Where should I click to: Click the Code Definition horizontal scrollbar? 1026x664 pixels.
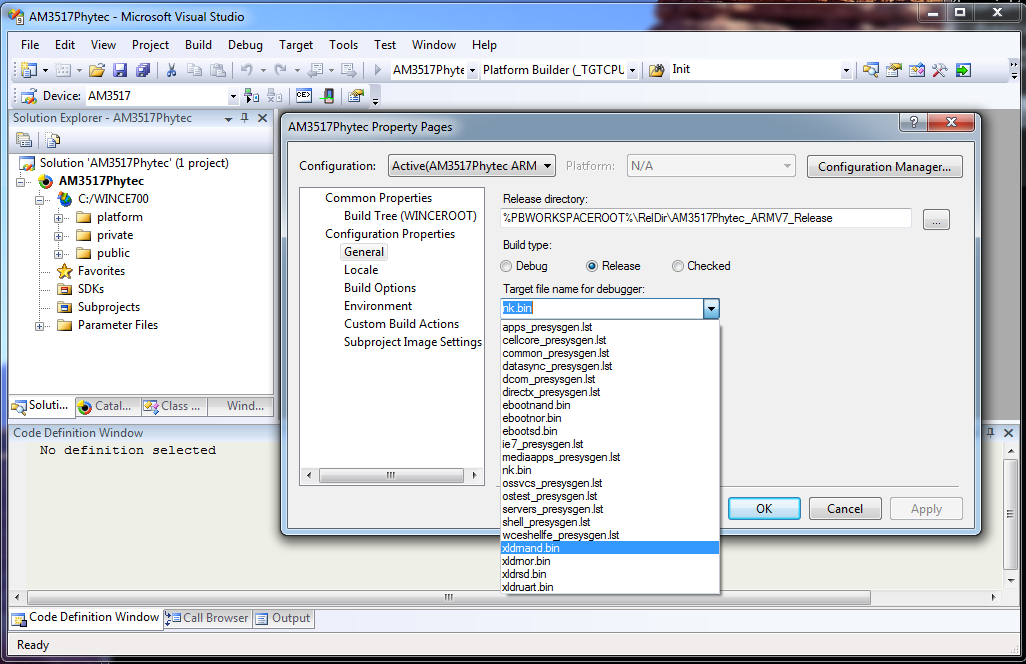coord(449,597)
